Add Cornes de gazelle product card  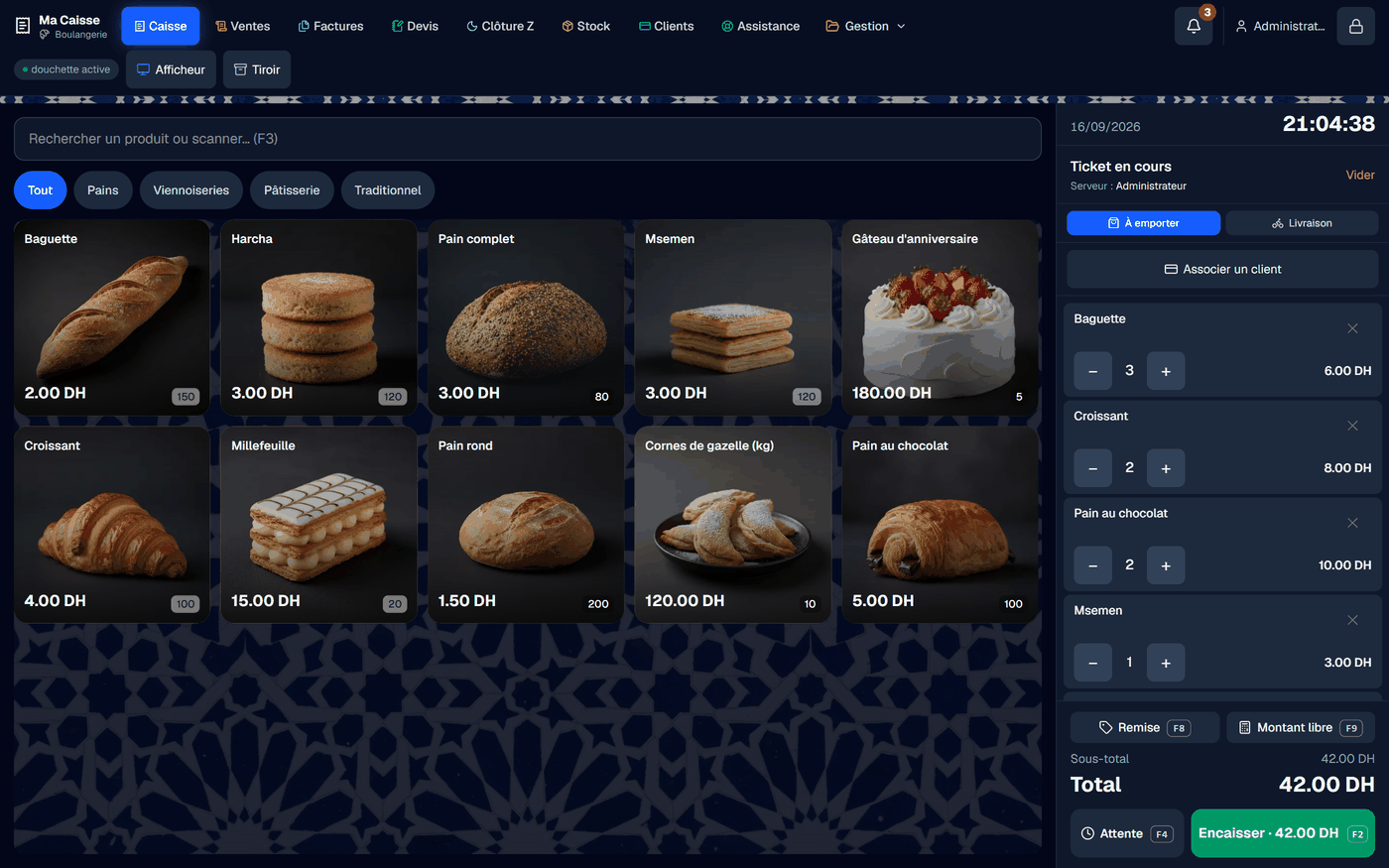[732, 525]
